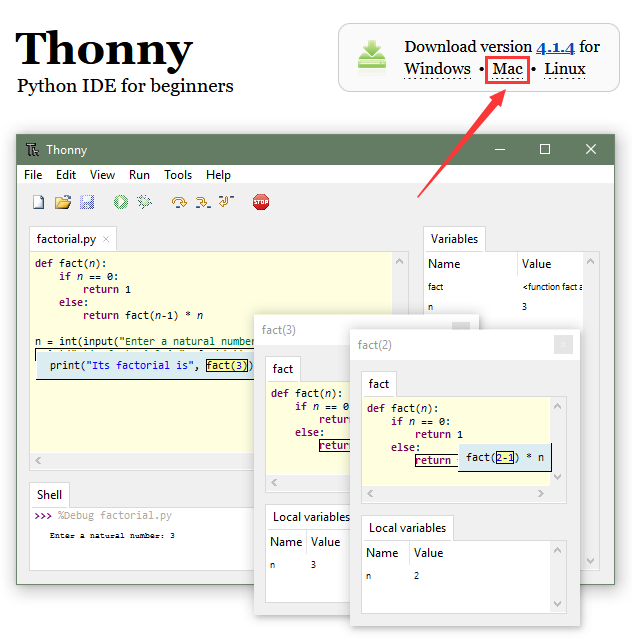Select the Shell panel tab
Screen dimensions: 632x639
coord(49,495)
